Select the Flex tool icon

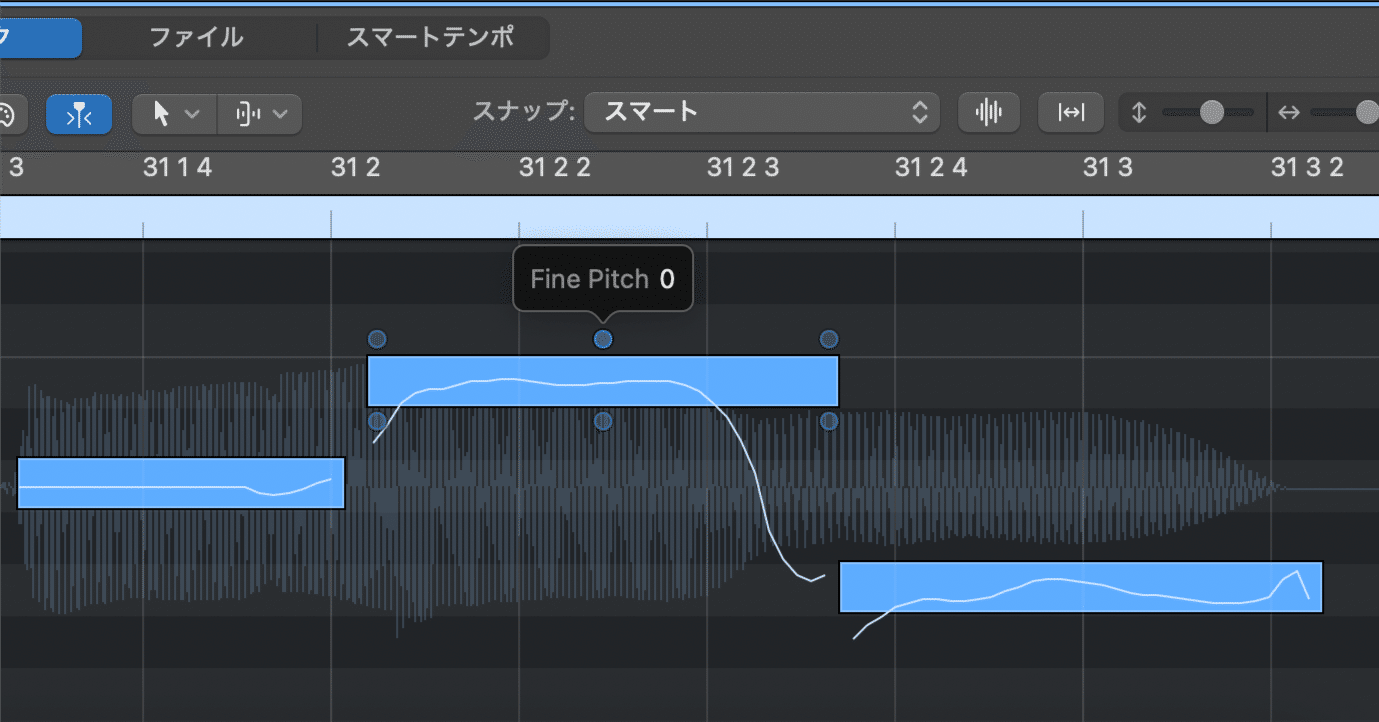tap(248, 114)
